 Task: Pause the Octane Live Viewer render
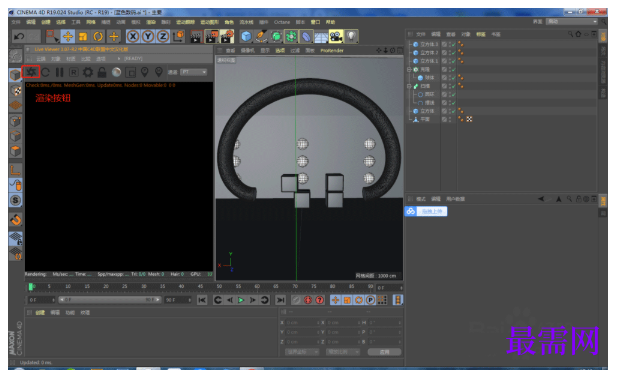click(60, 72)
